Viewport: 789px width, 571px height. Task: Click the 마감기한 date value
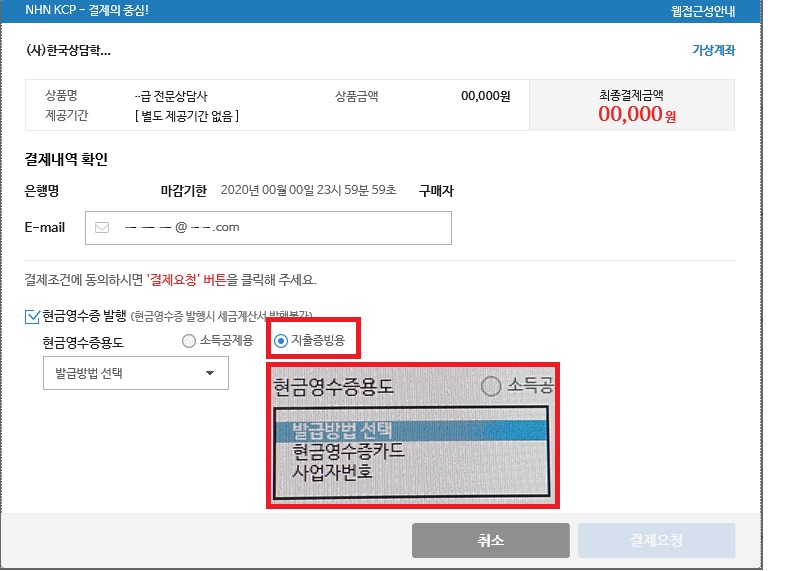tap(308, 190)
